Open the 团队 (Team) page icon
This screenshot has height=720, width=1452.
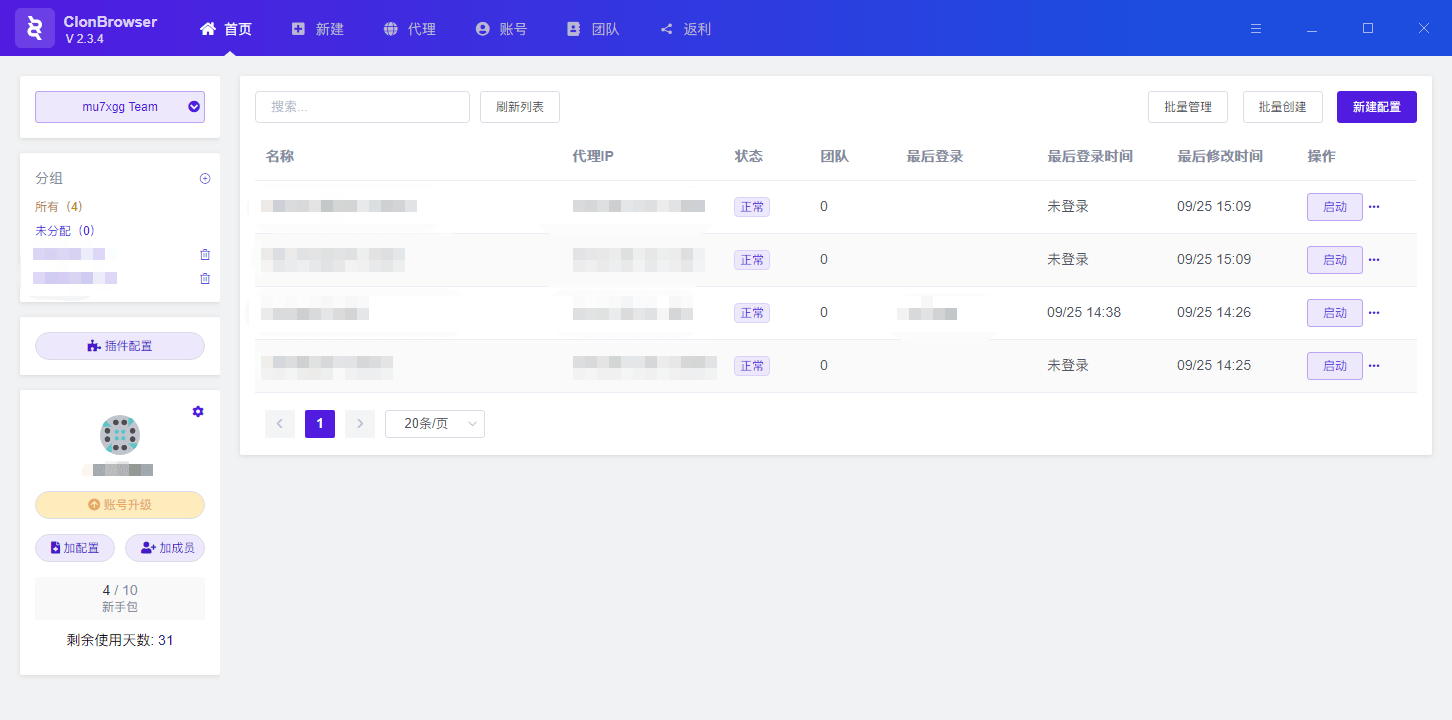click(x=573, y=28)
